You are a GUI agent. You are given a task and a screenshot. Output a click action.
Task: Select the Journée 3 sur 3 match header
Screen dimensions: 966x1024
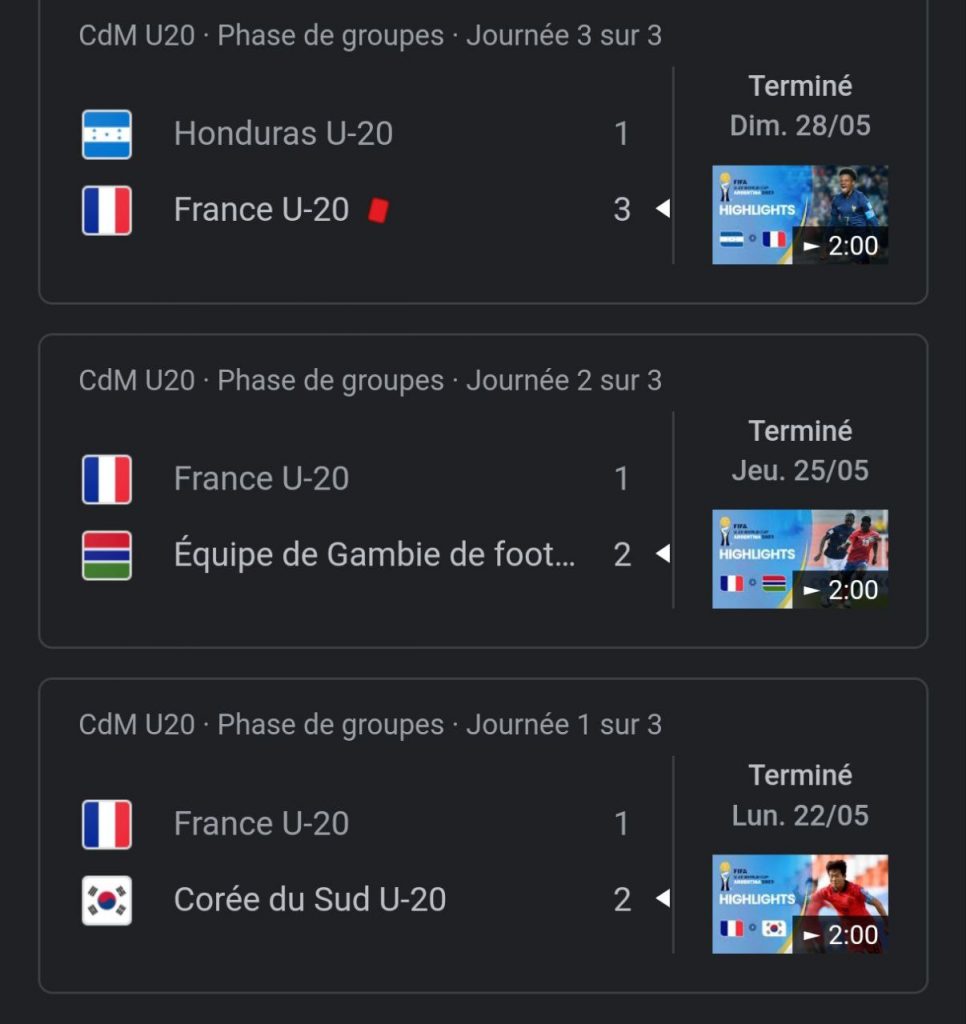pyautogui.click(x=370, y=35)
